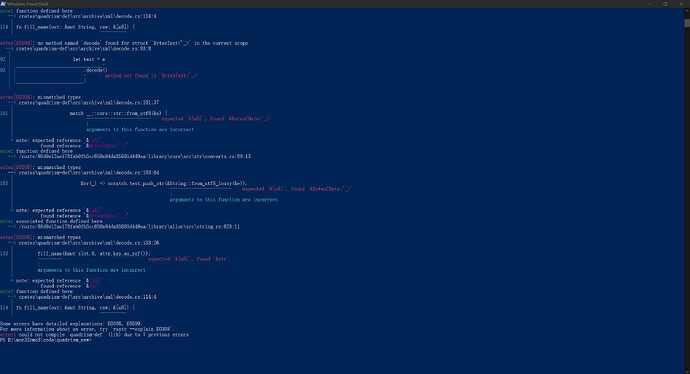Click the "Err(_) => scratch.text.push_str" code line

point(164,183)
